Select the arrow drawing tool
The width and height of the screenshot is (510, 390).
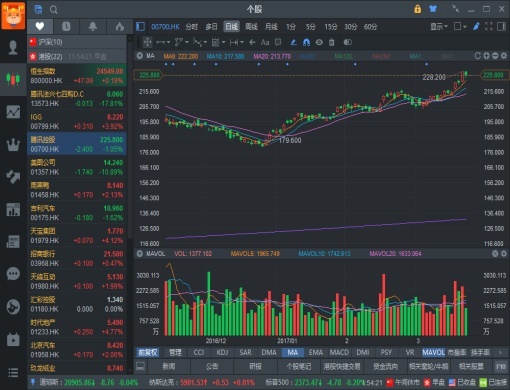click(252, 42)
